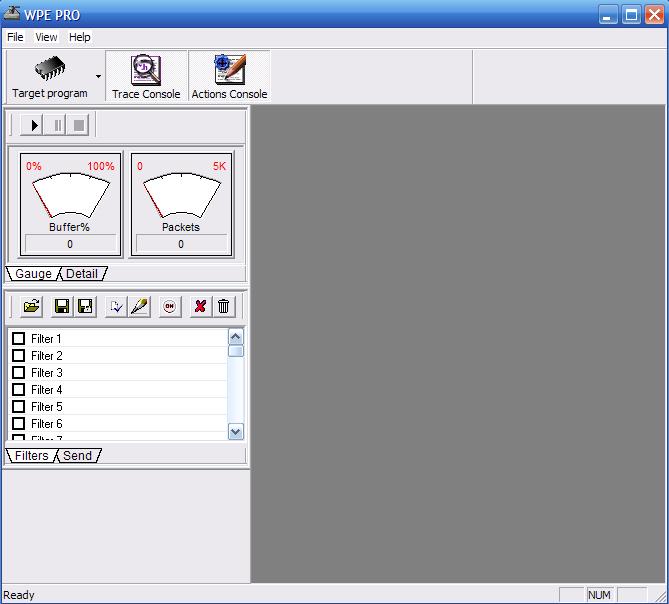Switch to the Detail tab
The width and height of the screenshot is (669, 604).
(82, 274)
